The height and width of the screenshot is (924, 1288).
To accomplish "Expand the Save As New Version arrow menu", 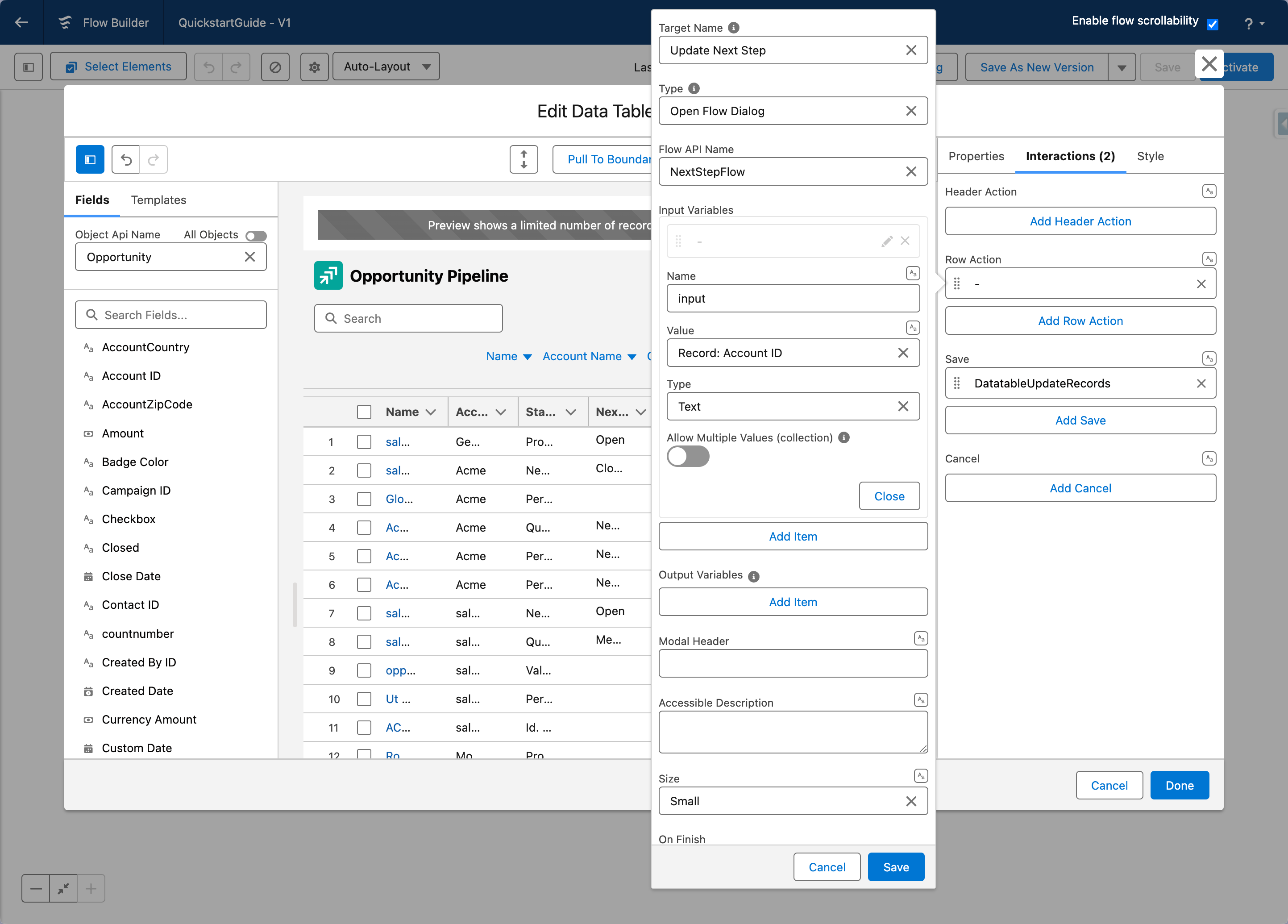I will [x=1122, y=67].
